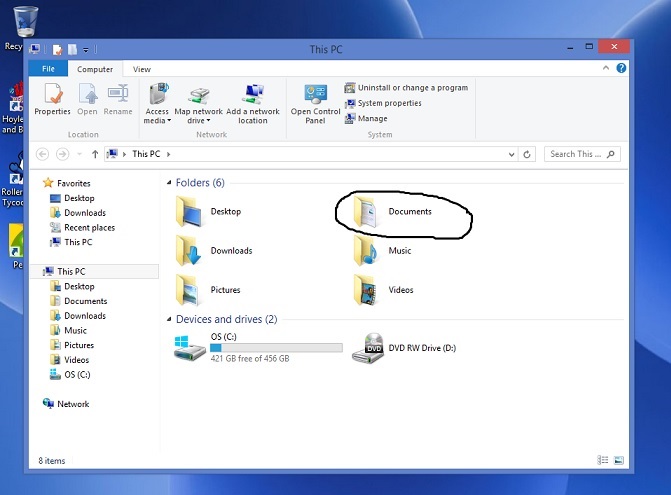Collapse the Devices and drives group
This screenshot has height=495, width=671.
[x=168, y=320]
